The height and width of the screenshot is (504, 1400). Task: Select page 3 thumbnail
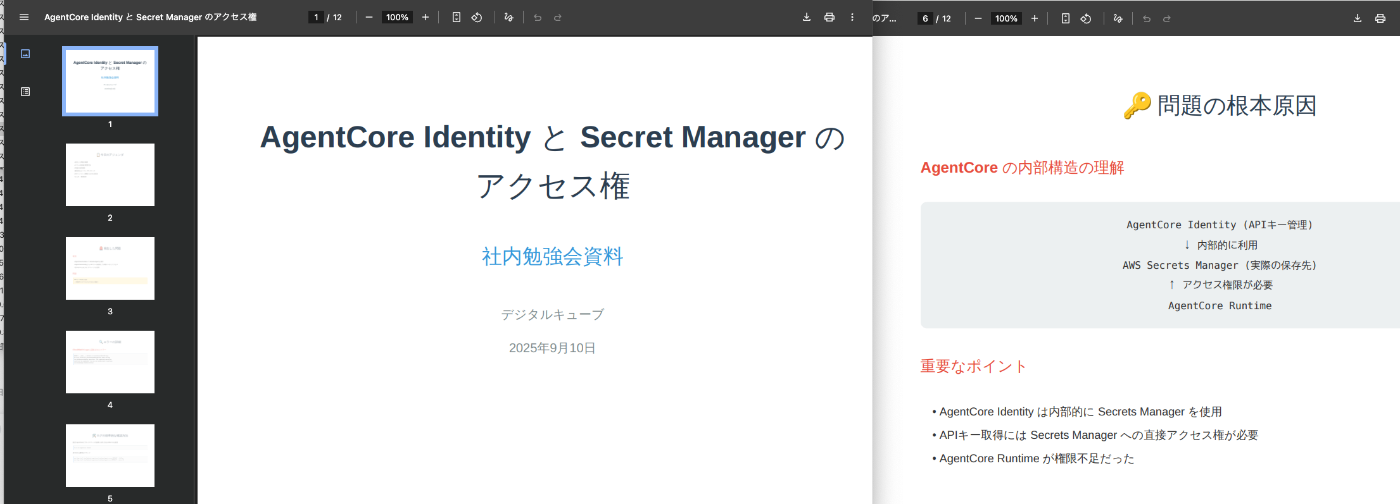pos(110,268)
